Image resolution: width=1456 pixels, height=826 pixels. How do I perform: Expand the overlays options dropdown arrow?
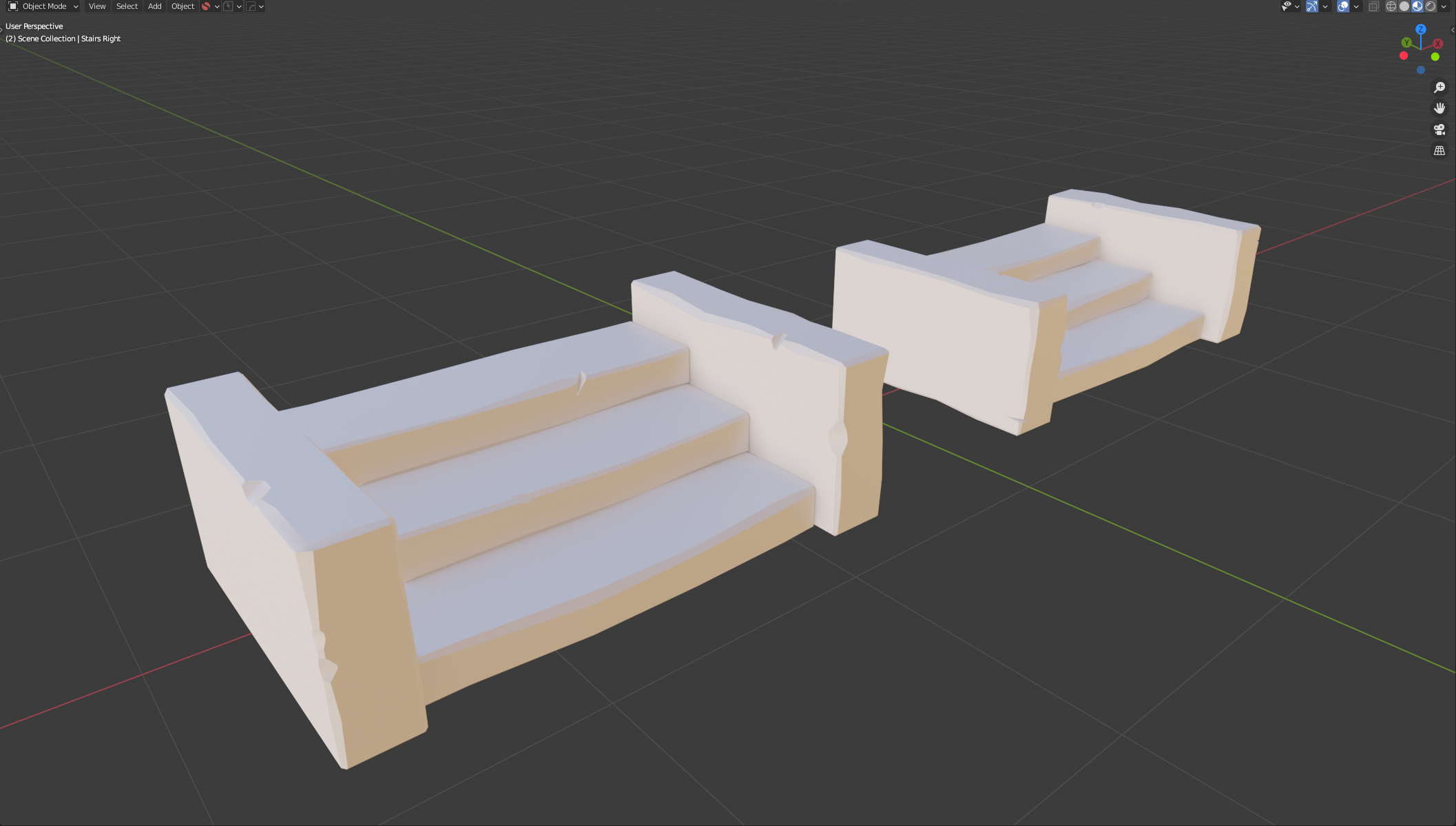(x=1355, y=6)
